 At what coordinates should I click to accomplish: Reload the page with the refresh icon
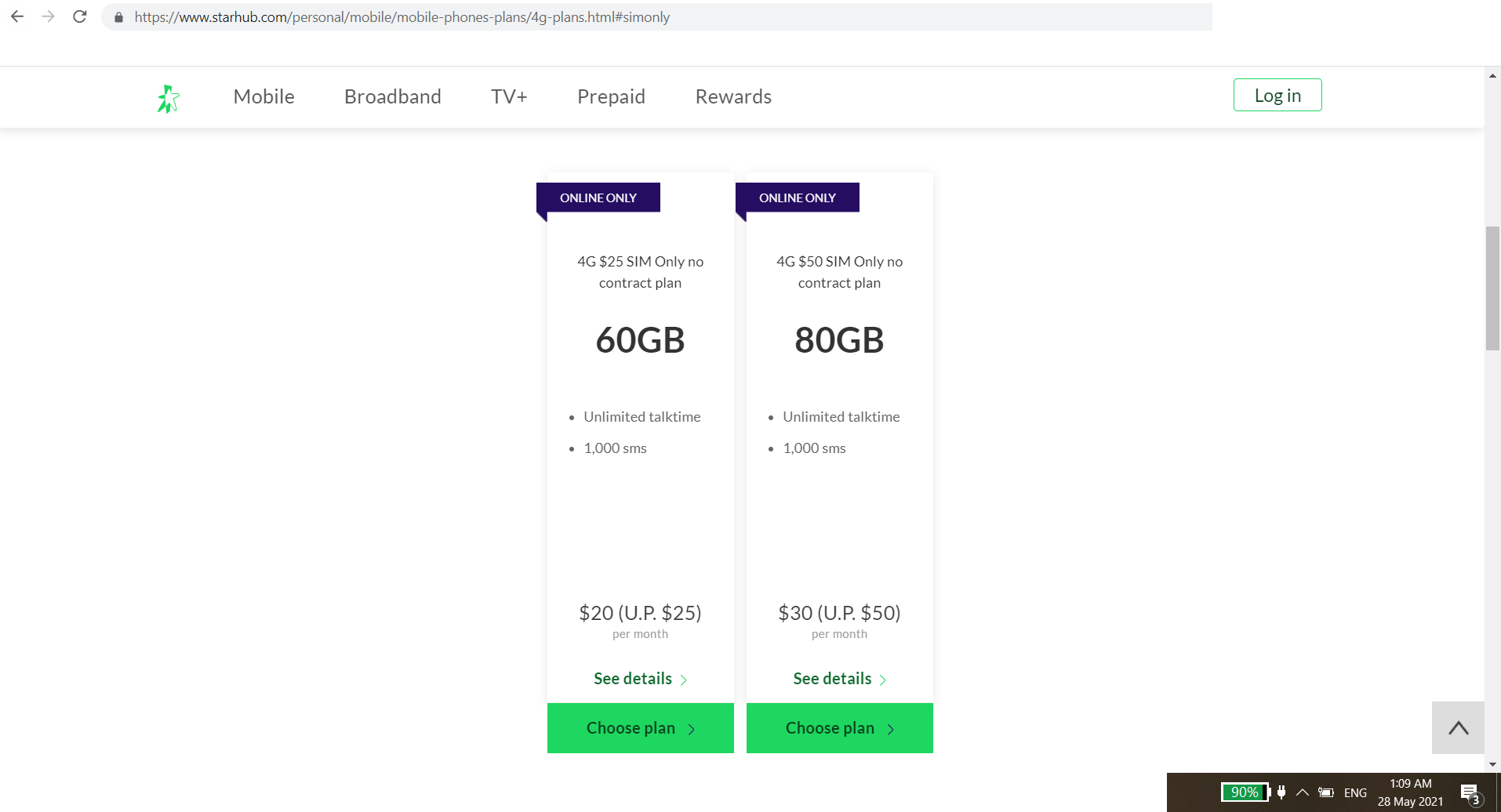[79, 16]
